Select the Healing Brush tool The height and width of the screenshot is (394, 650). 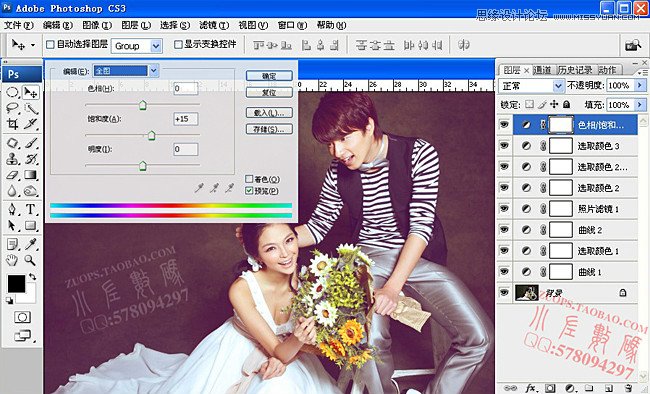click(12, 143)
